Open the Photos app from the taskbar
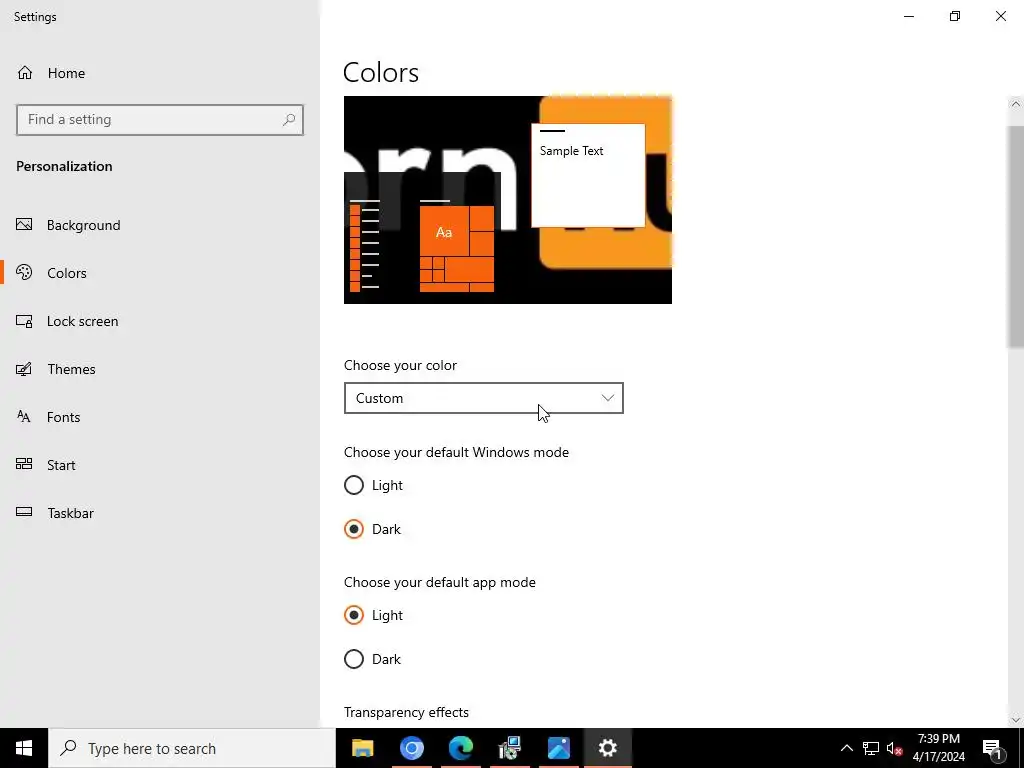1024x768 pixels. click(558, 748)
